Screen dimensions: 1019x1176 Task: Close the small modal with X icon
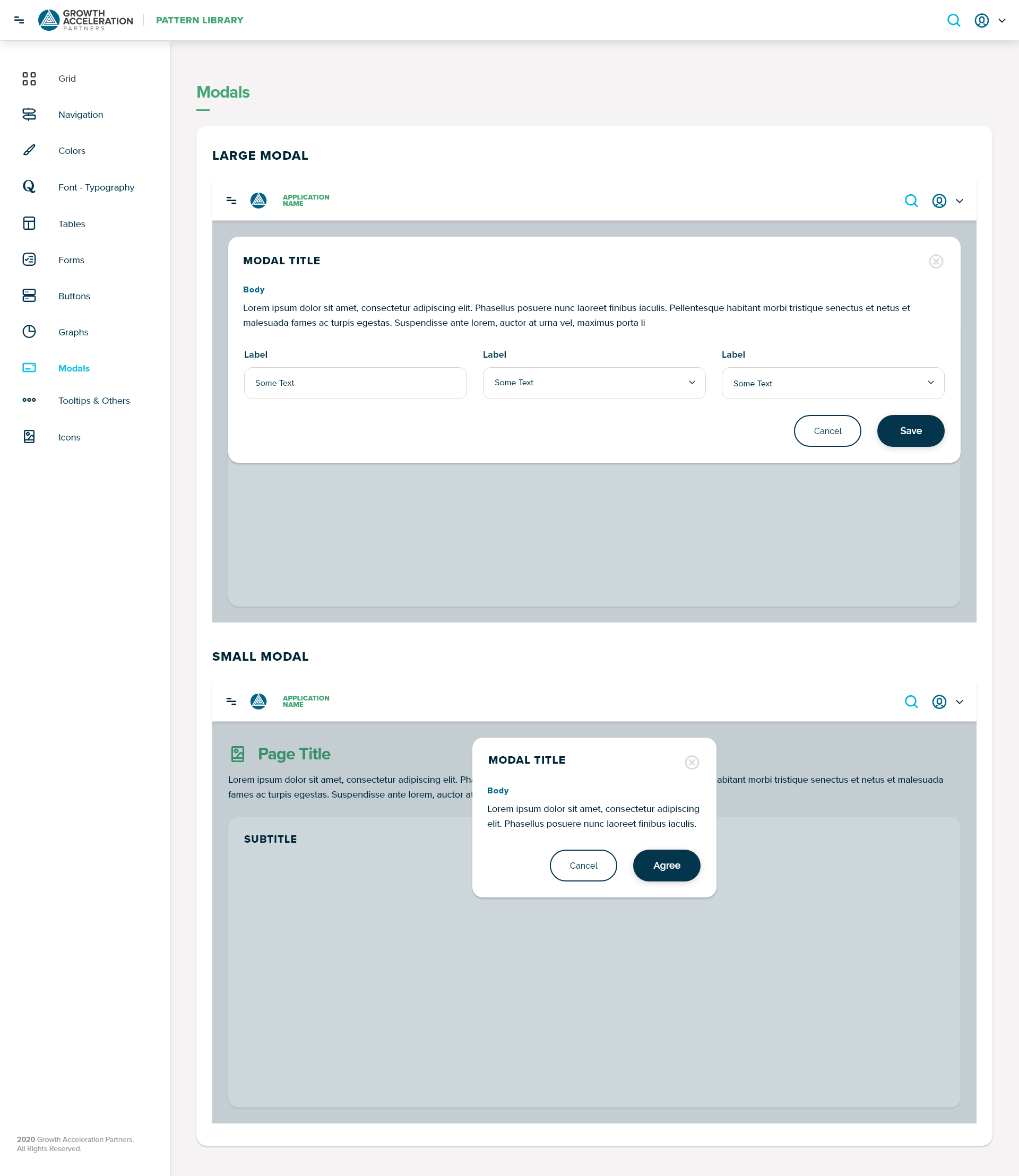pyautogui.click(x=692, y=763)
